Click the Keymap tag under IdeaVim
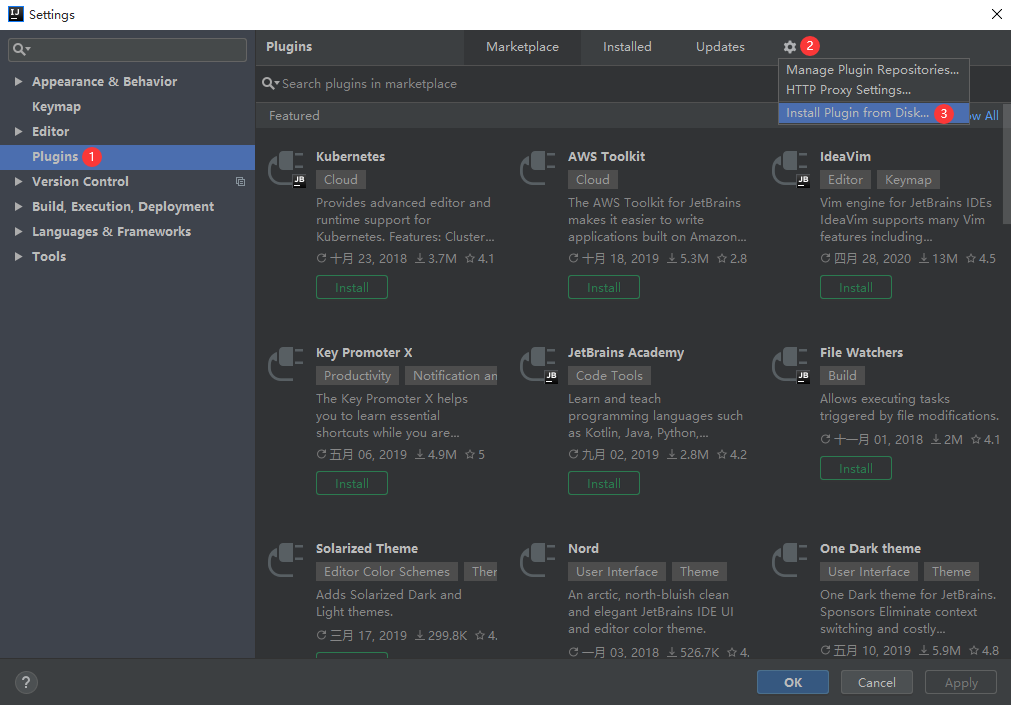 point(908,180)
